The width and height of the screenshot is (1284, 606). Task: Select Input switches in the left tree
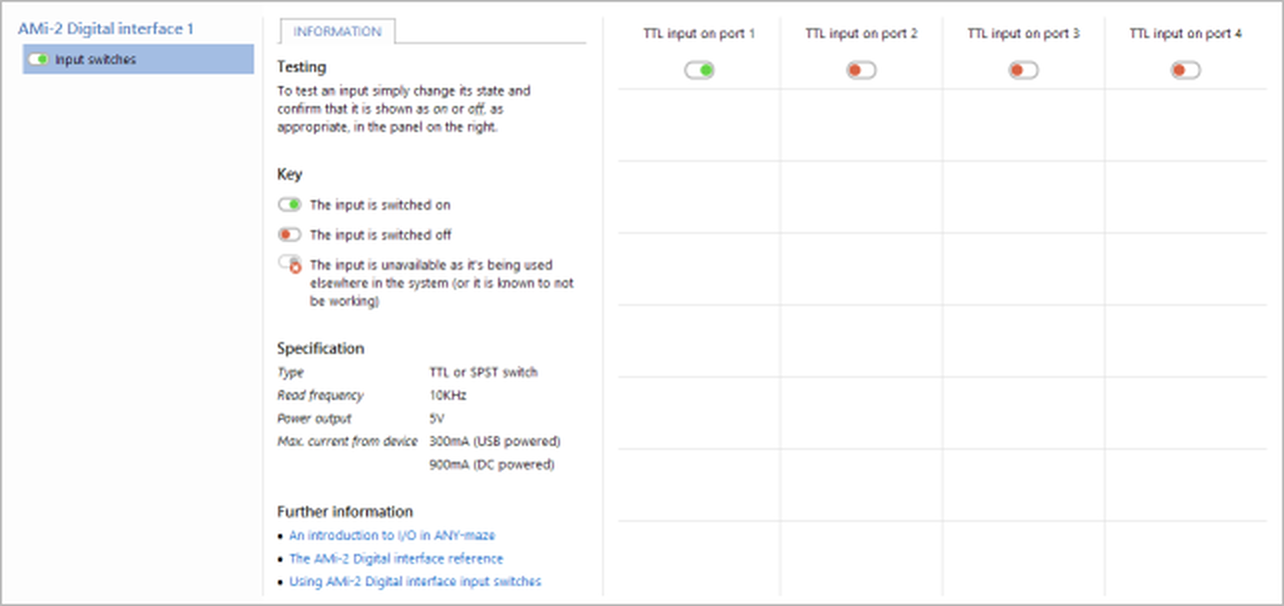click(x=96, y=59)
